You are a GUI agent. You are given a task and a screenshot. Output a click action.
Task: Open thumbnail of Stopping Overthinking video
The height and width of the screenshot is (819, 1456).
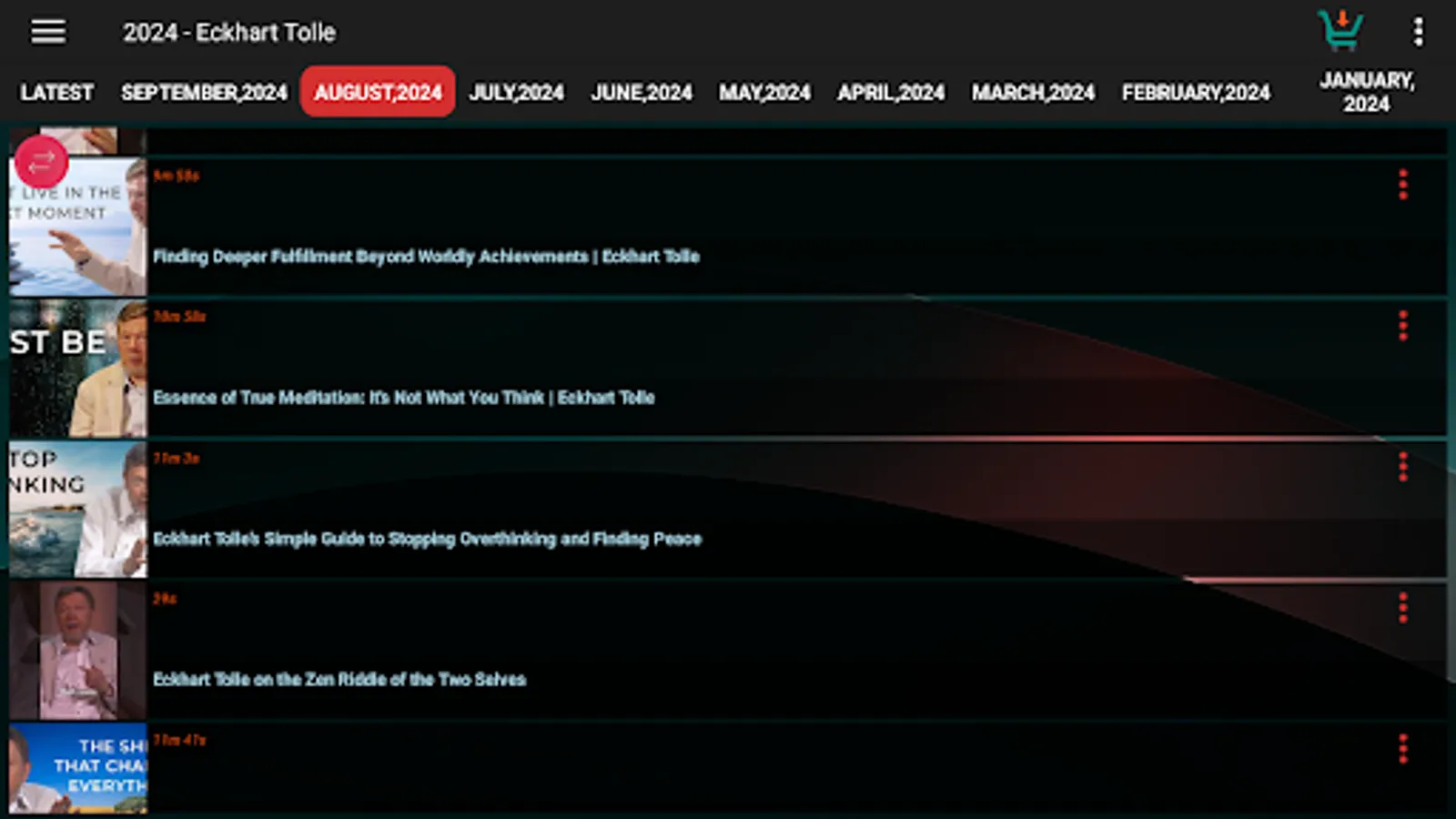[78, 509]
